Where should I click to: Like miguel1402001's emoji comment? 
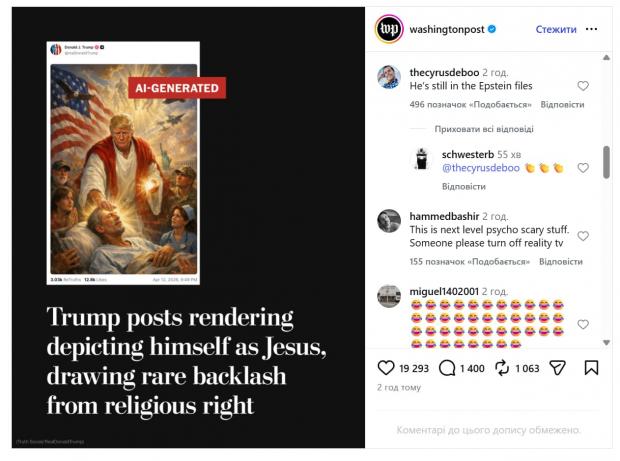(x=583, y=324)
